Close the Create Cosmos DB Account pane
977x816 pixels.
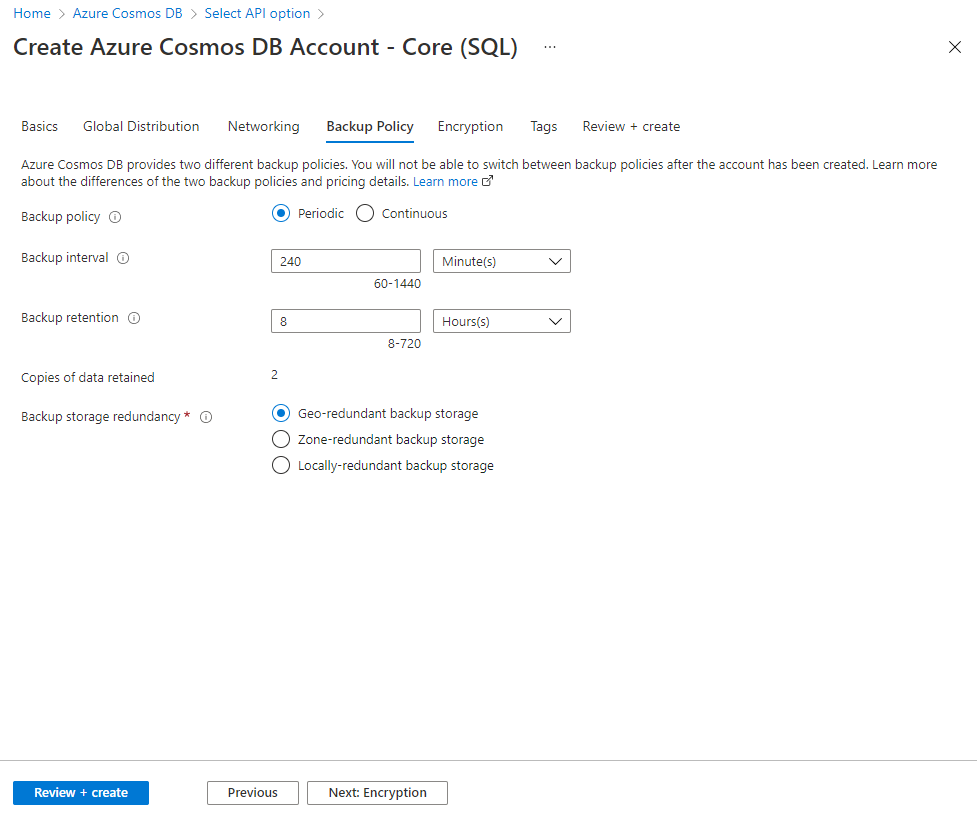(x=955, y=47)
